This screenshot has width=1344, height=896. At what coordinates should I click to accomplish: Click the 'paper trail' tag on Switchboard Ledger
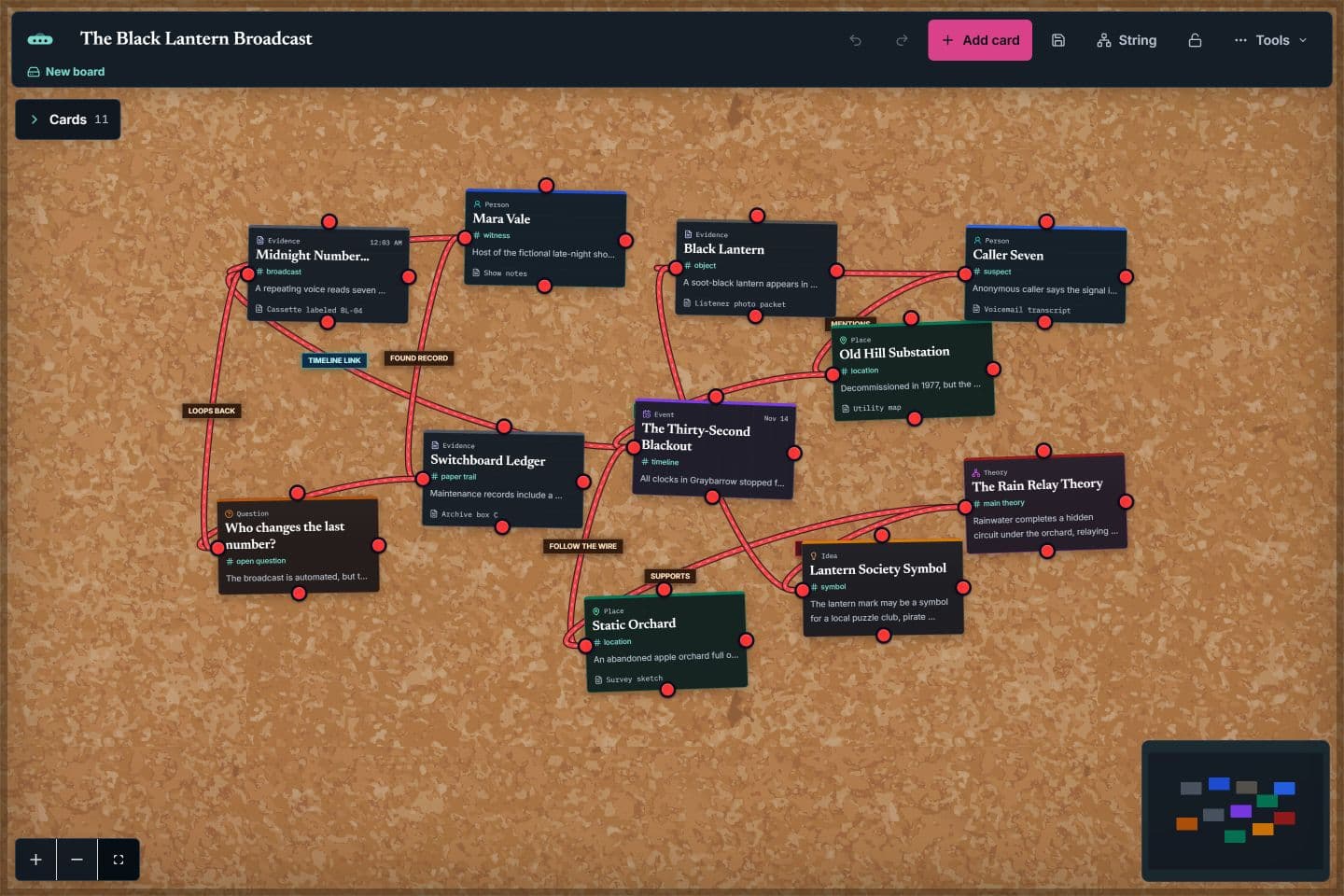[454, 477]
